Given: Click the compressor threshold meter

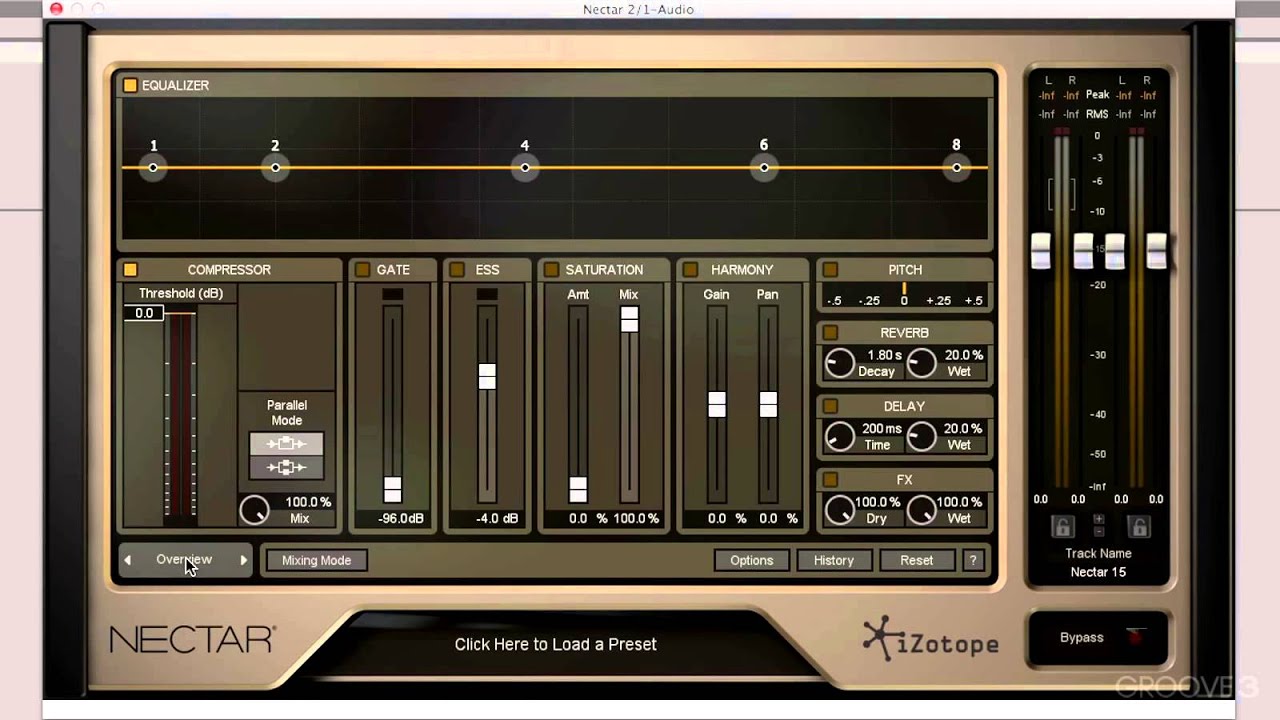Looking at the screenshot, I should pos(180,415).
